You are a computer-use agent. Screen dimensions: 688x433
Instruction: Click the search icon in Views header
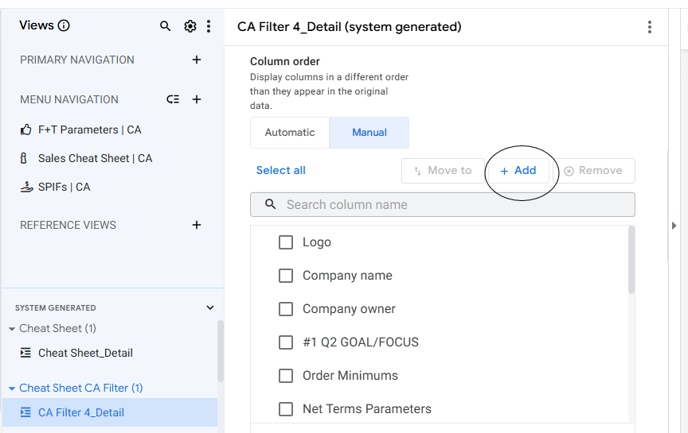pos(166,26)
